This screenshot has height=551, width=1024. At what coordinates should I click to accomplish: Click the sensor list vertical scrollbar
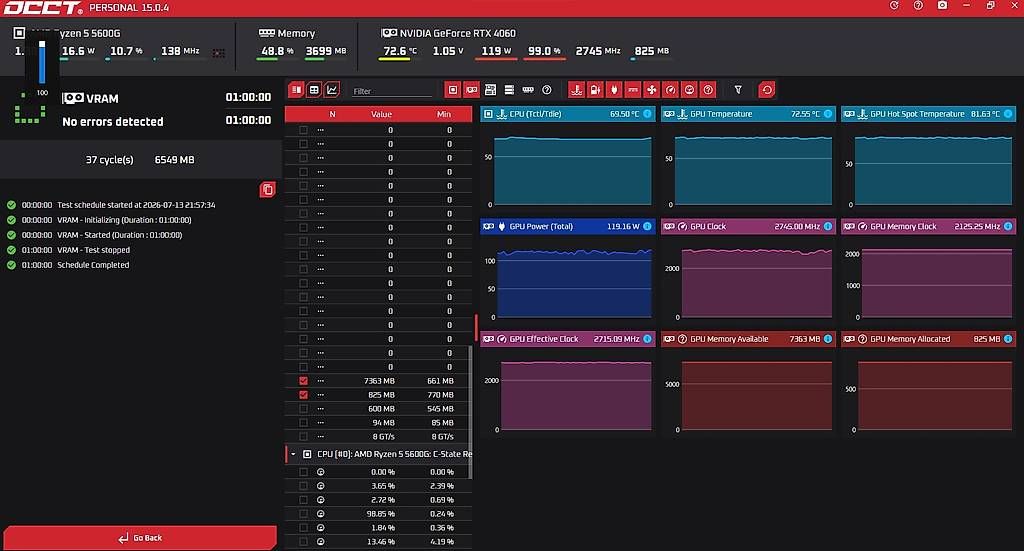(470, 411)
